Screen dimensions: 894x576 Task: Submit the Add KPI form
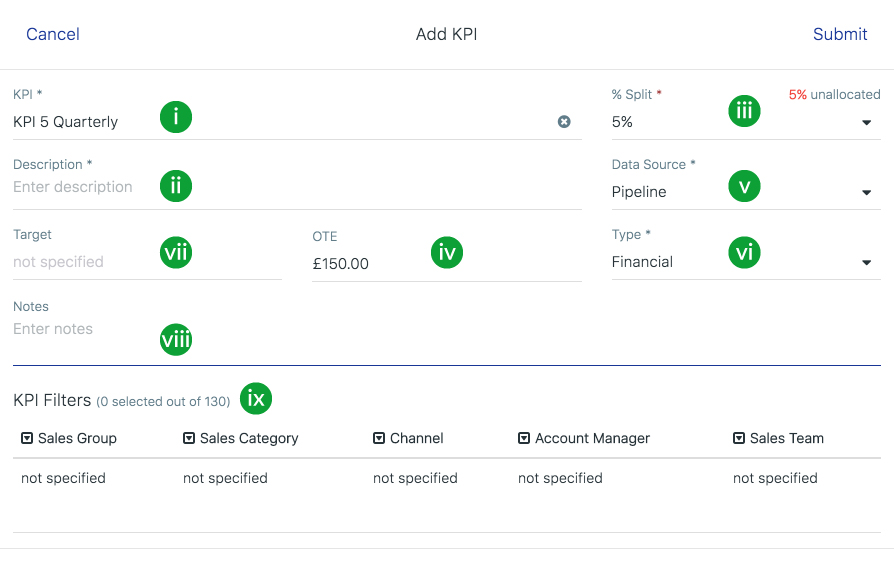click(x=840, y=34)
